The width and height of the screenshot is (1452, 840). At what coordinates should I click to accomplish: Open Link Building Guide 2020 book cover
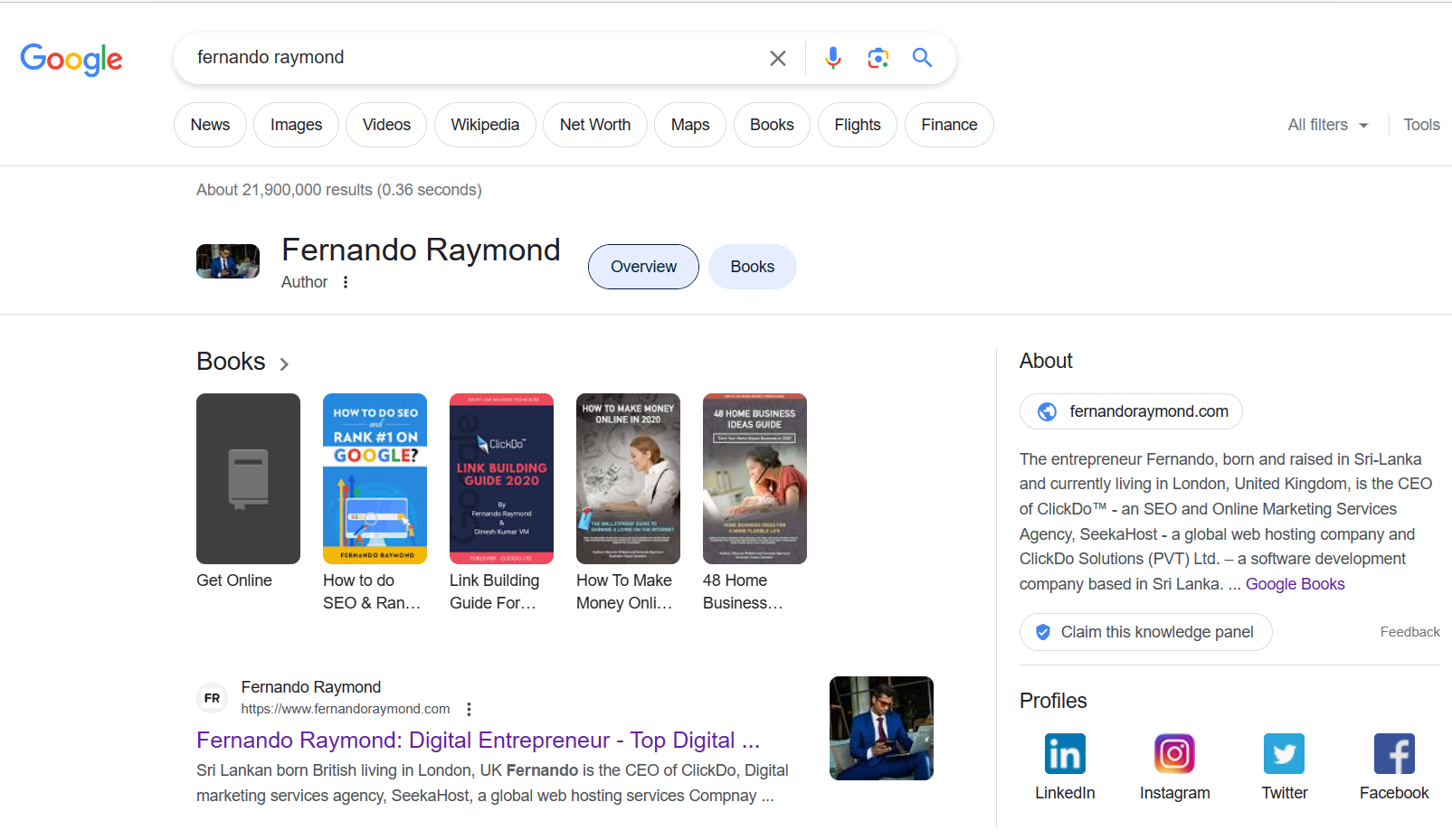click(501, 478)
